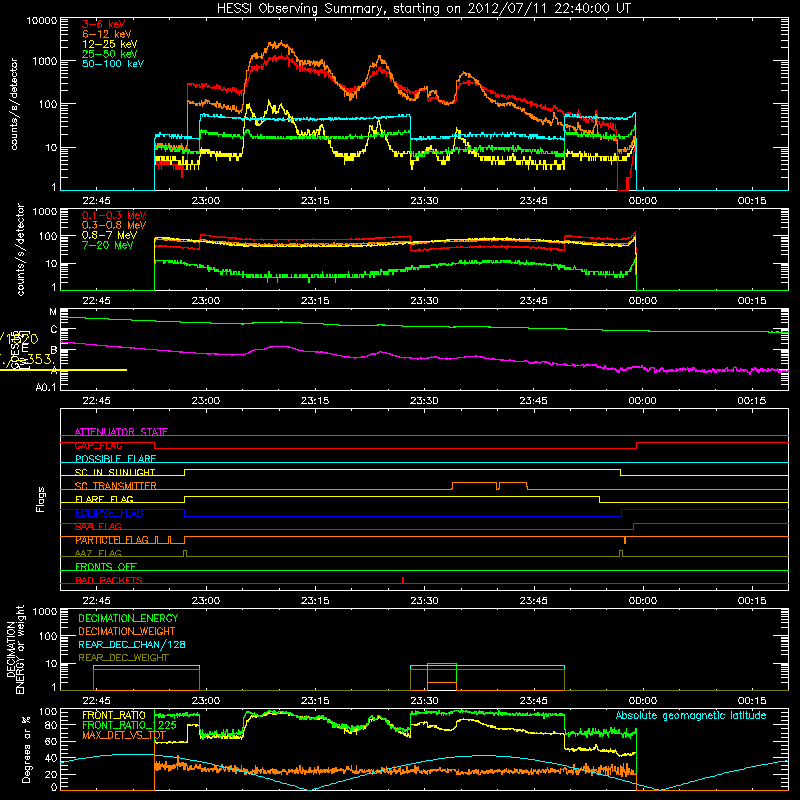
Task: Select the M class label on GOES axis
Action: 53,312
